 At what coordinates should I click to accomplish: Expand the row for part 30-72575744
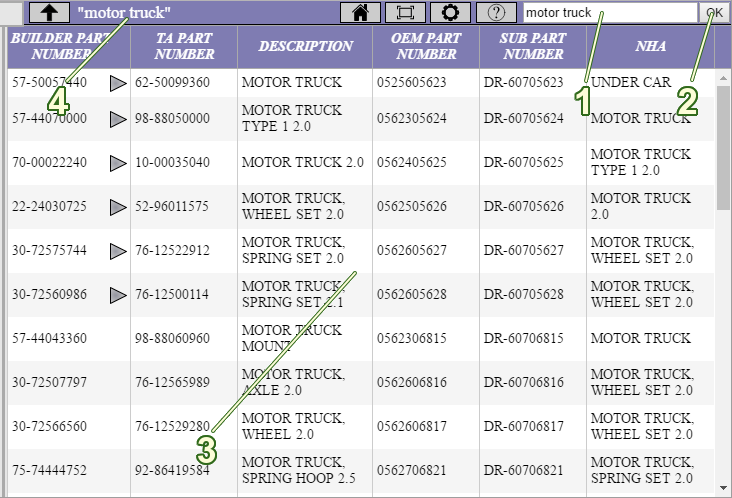(x=118, y=251)
